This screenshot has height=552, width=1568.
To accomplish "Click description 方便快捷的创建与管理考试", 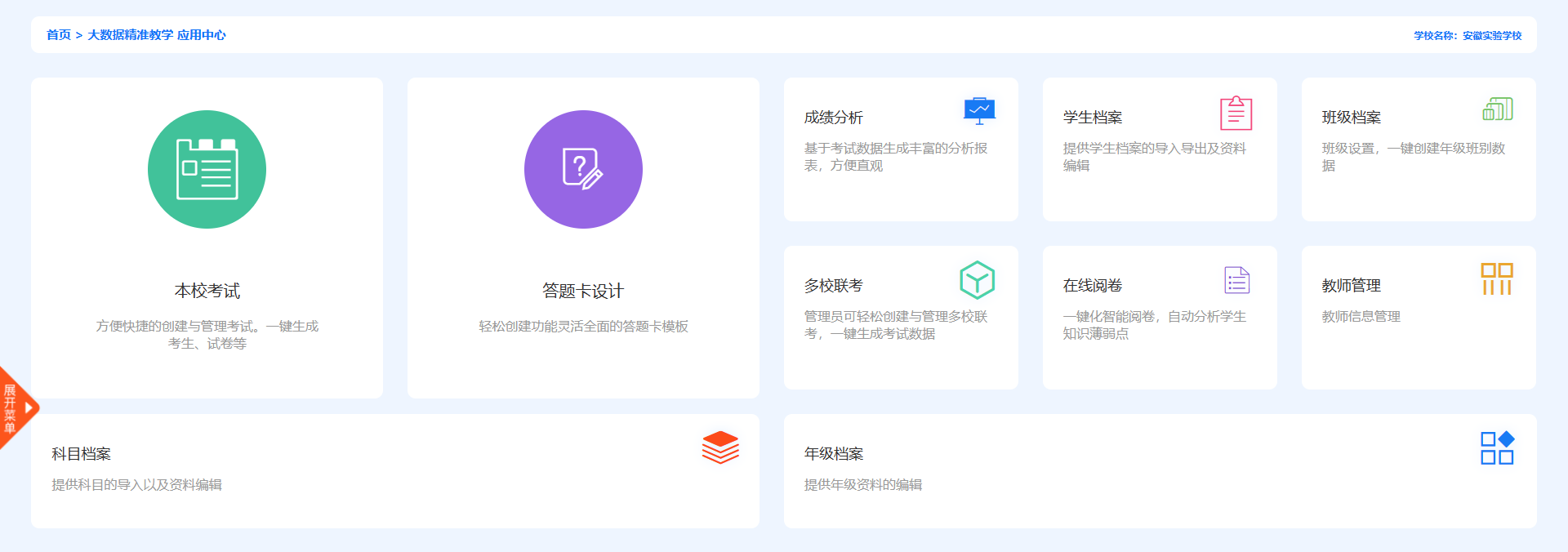I will coord(207,335).
